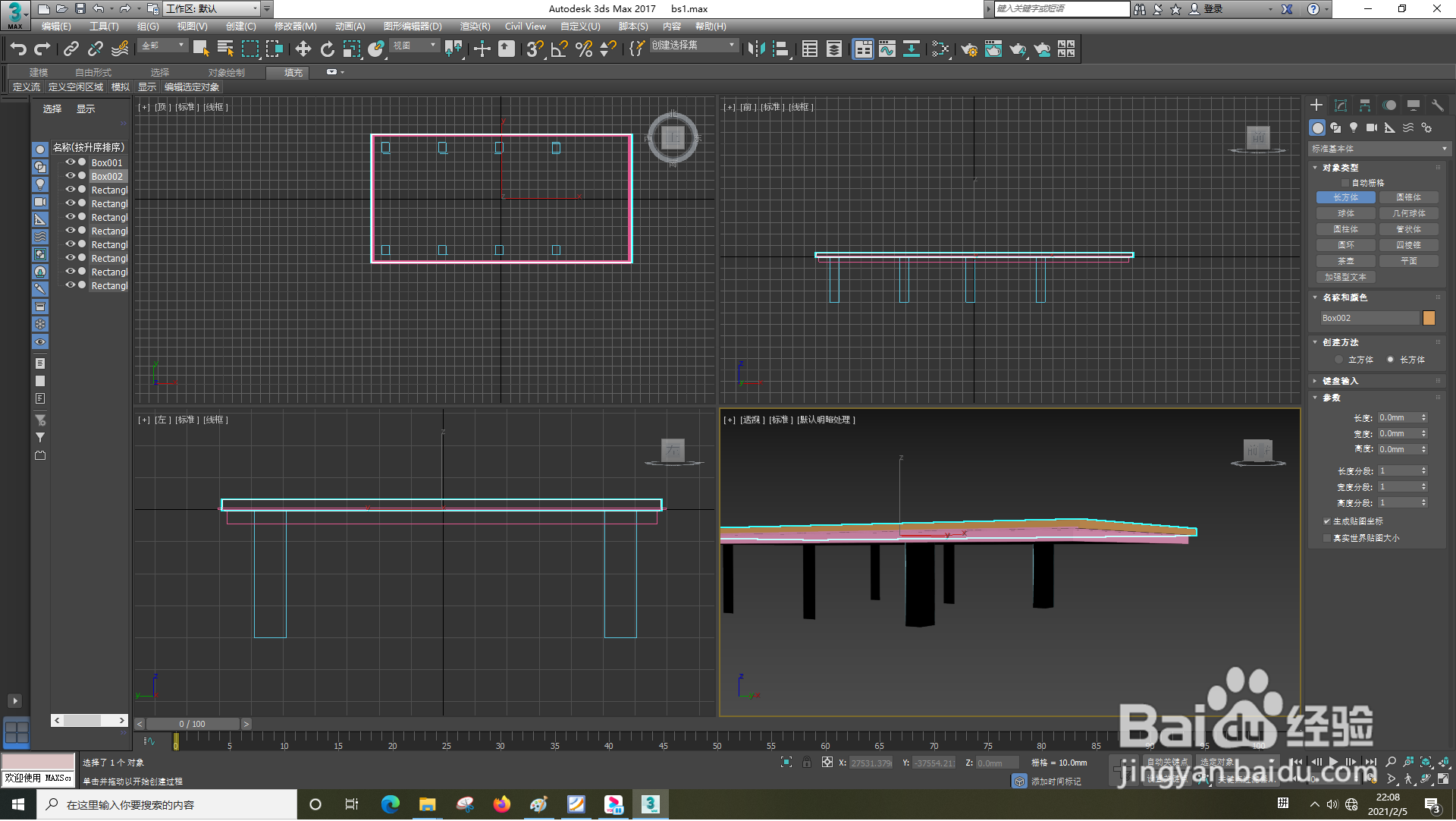Select the Rotate tool in main toolbar
The width and height of the screenshot is (1456, 821).
[x=327, y=49]
